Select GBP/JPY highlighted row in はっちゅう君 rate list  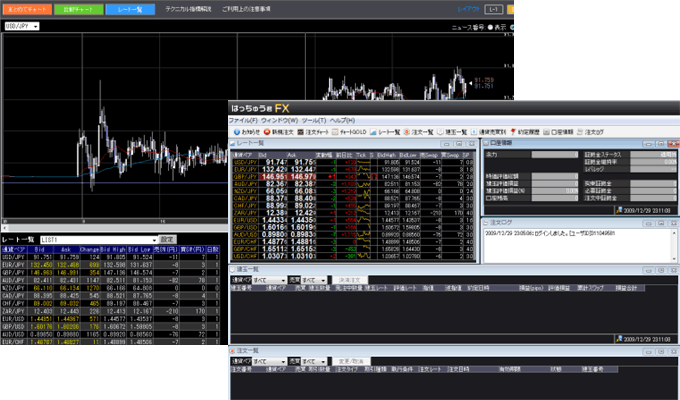coord(353,177)
